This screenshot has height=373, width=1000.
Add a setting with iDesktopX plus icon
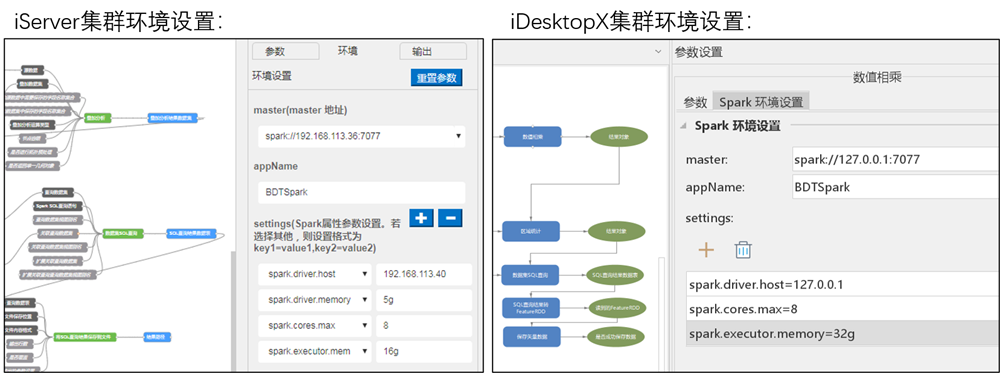coord(706,250)
